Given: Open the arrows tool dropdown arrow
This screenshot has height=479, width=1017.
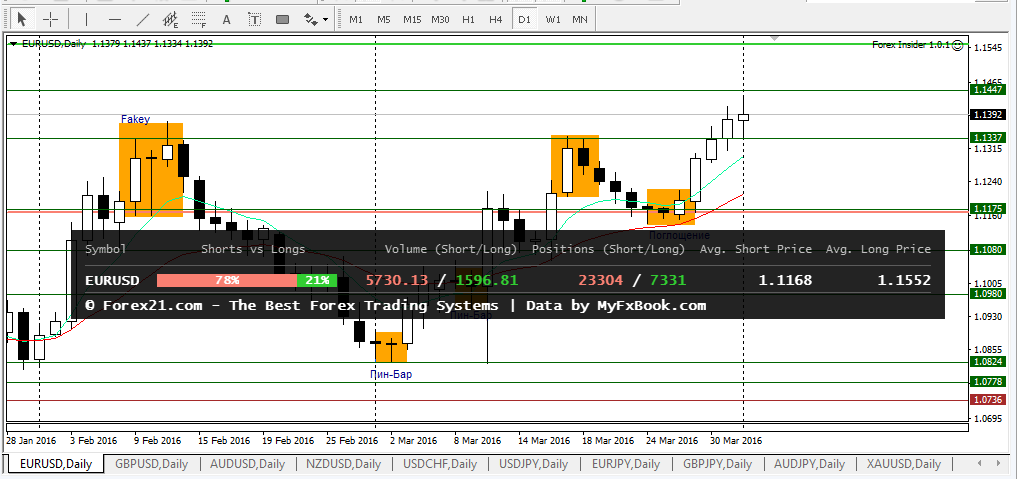Looking at the screenshot, I should click(x=325, y=19).
